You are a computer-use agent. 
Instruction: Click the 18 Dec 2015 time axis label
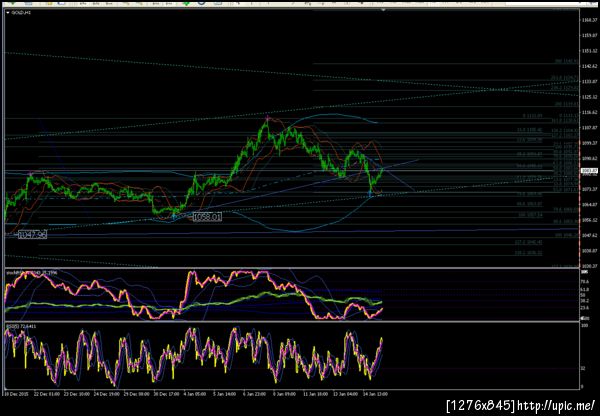point(16,394)
